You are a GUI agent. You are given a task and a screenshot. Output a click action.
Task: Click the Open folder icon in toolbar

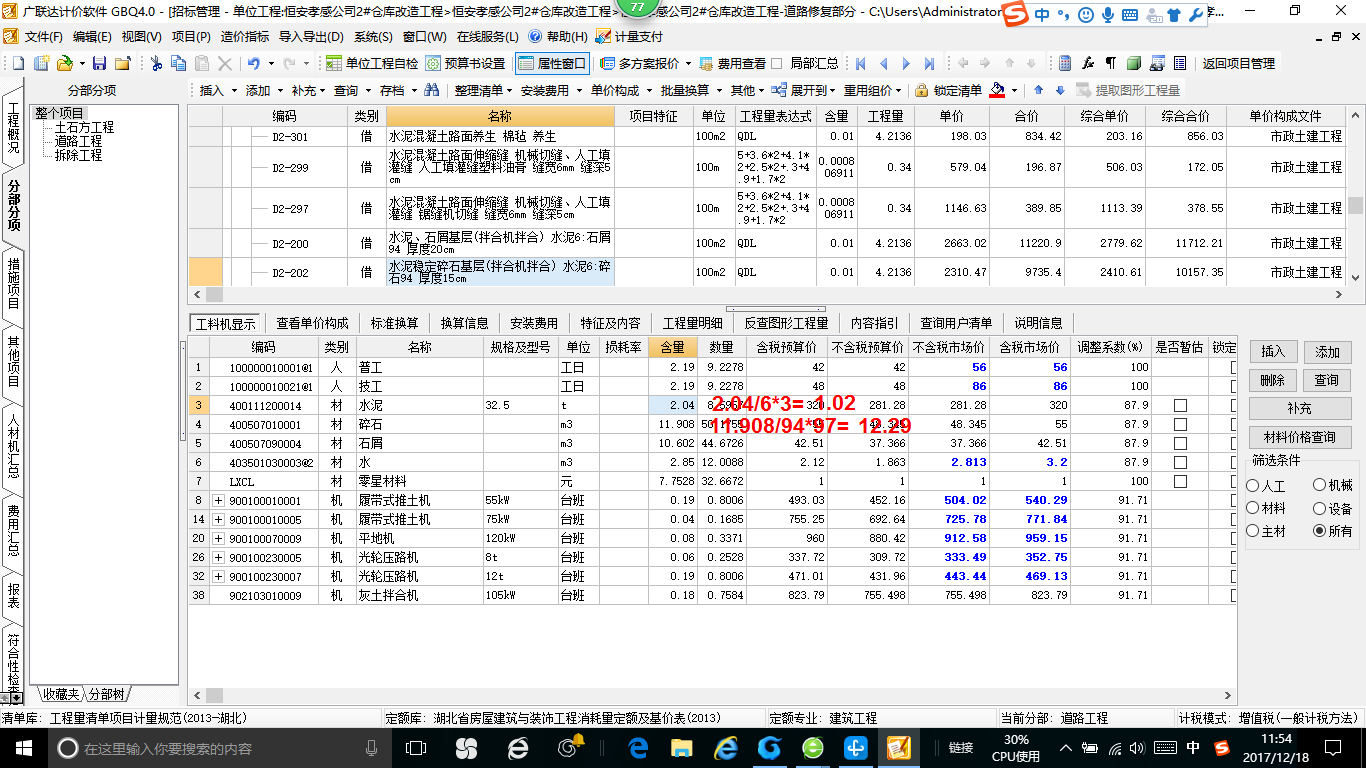[x=64, y=63]
